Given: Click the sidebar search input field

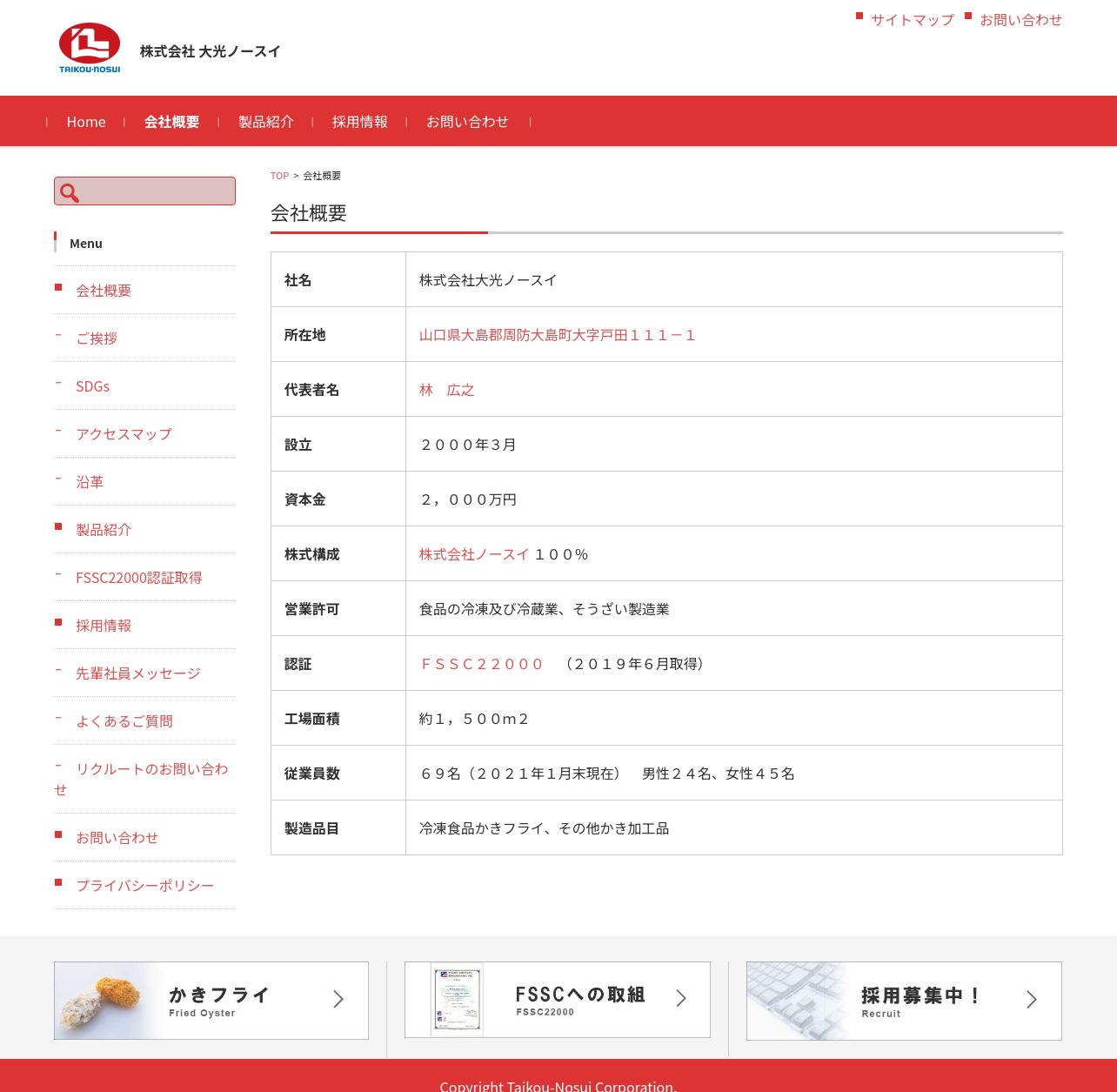Looking at the screenshot, I should 144,191.
